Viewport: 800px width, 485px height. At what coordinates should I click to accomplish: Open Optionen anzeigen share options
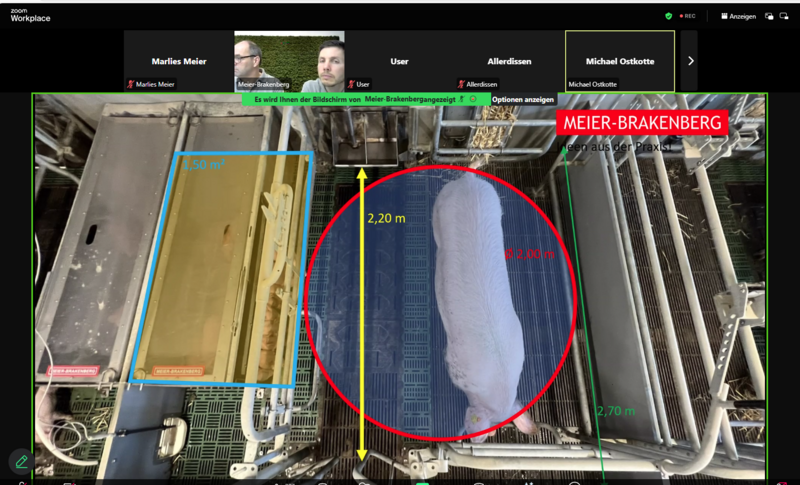pos(523,100)
